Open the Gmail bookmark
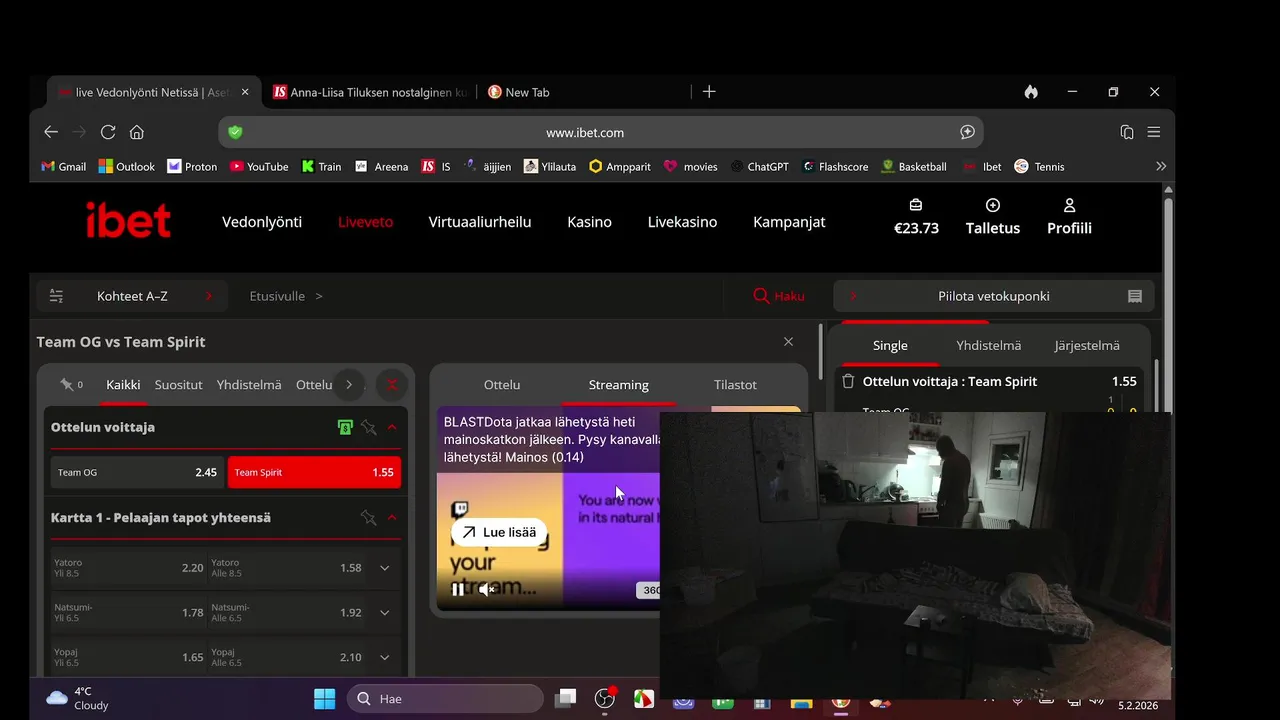The width and height of the screenshot is (1280, 720). click(63, 167)
